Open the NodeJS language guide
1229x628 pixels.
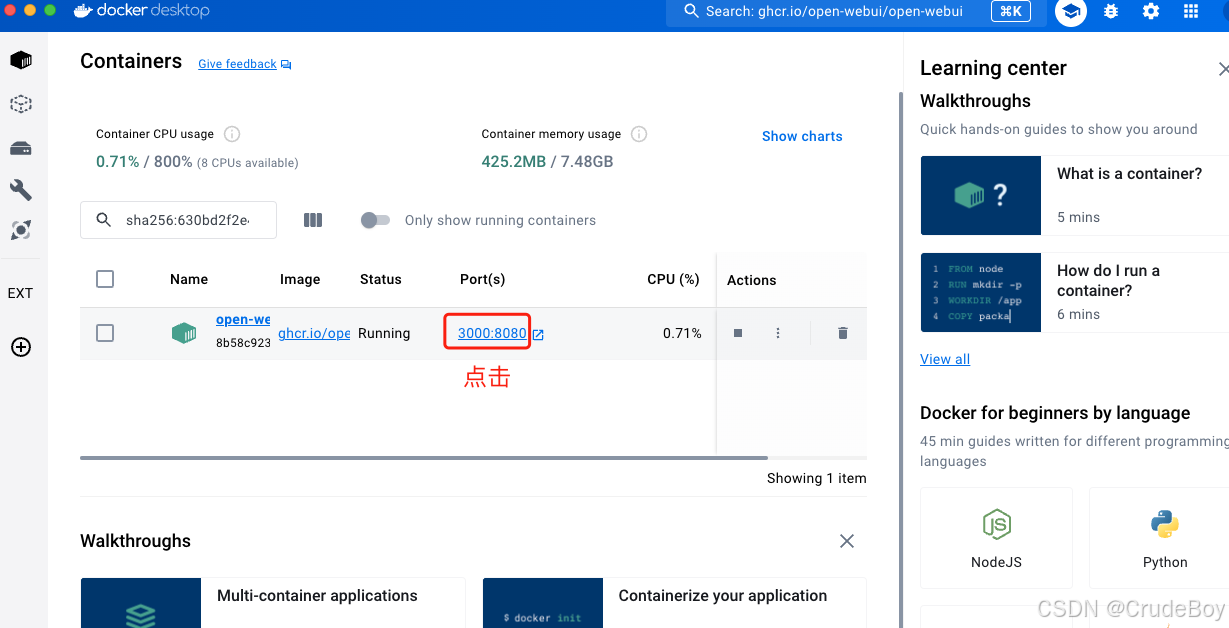point(996,538)
